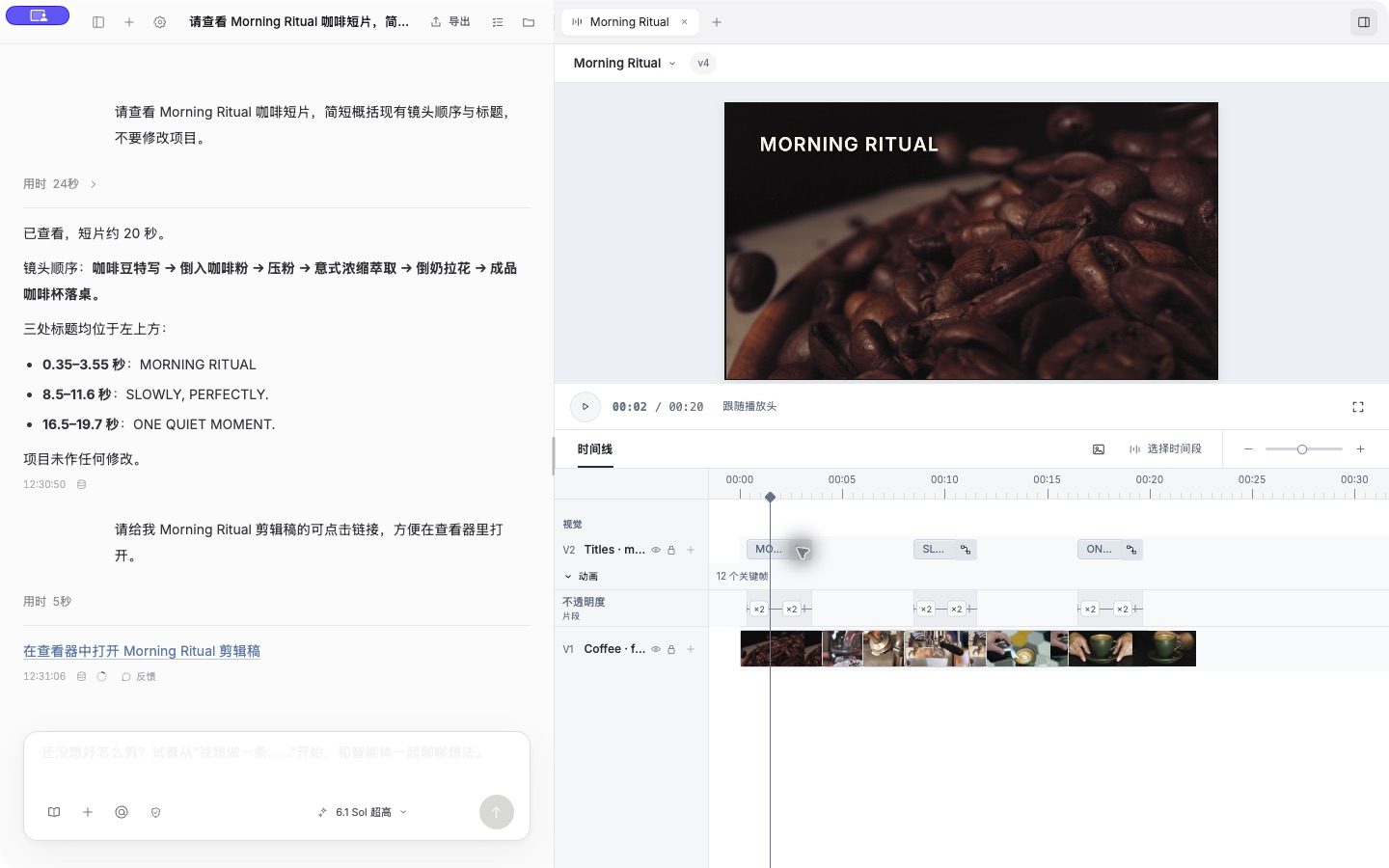1389x868 pixels.
Task: Add to the V2 Titles track with plus
Action: (x=691, y=550)
